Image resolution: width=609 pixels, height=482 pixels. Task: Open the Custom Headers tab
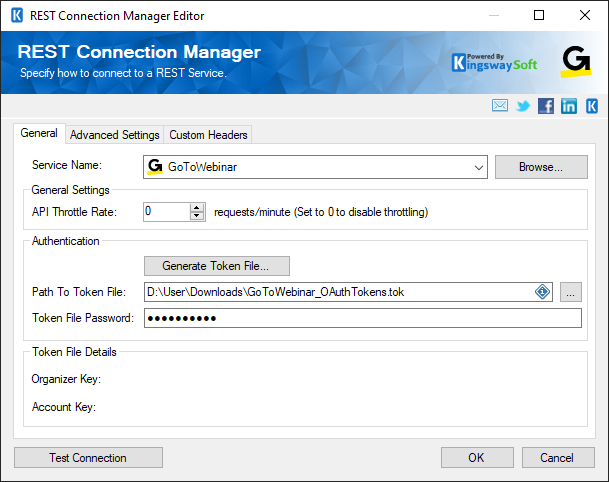[208, 135]
